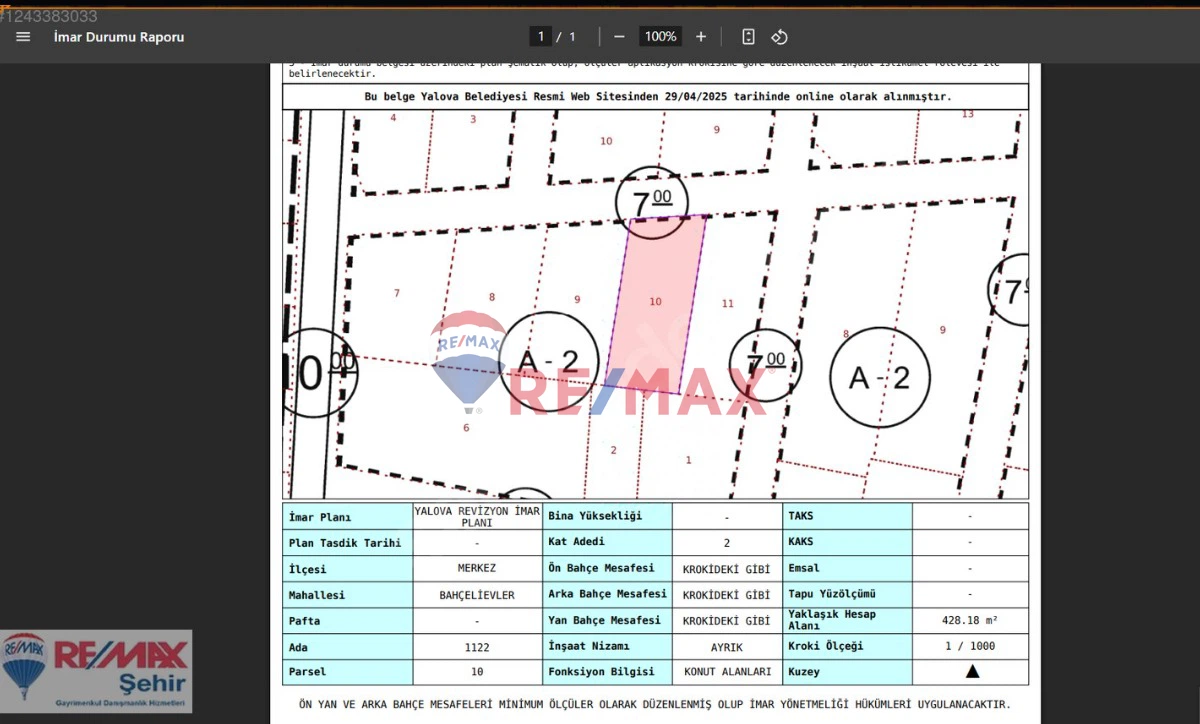Click the 100% zoom level field

(x=660, y=37)
